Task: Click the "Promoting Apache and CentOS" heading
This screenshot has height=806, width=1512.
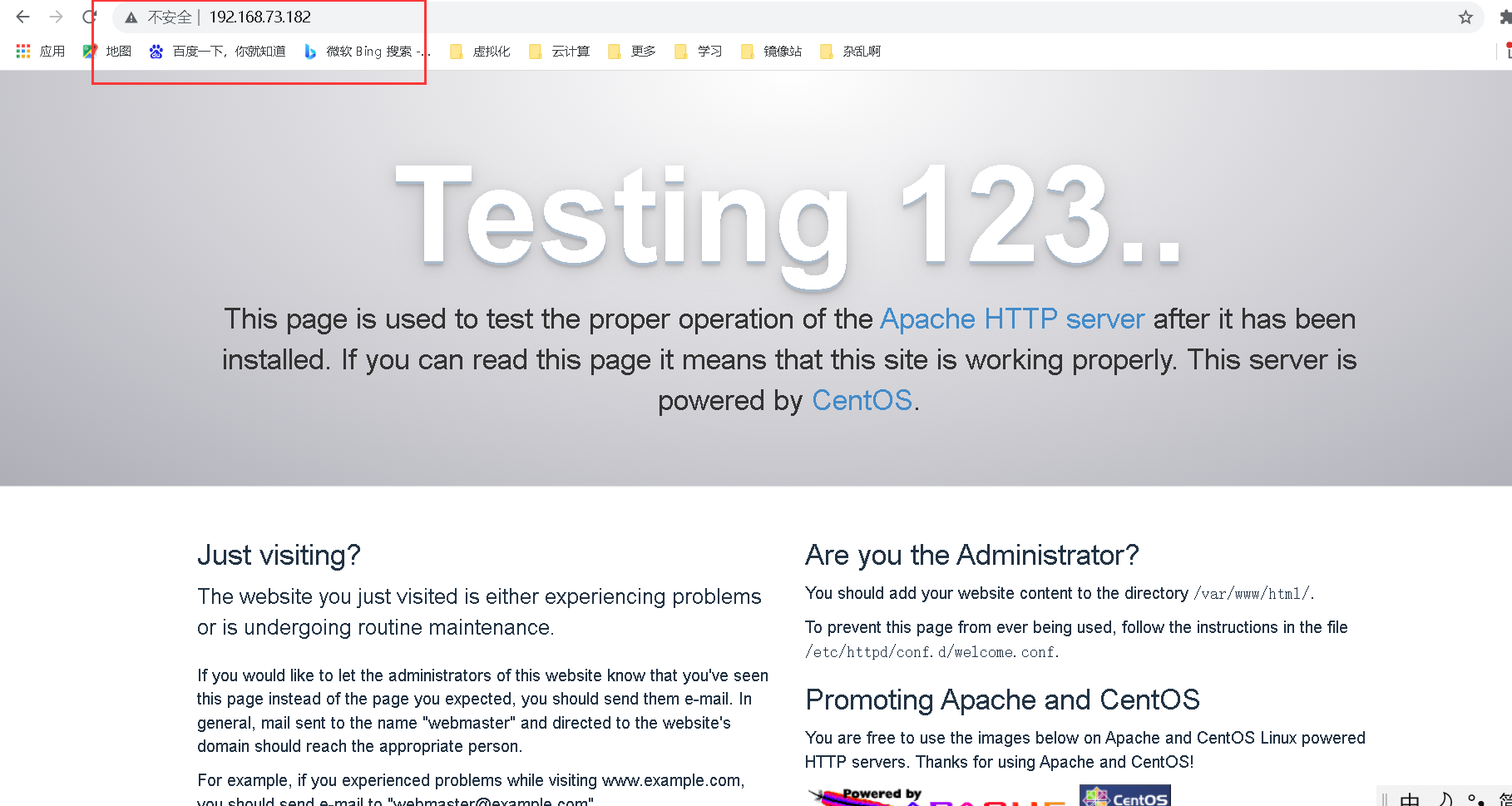Action: (1002, 700)
